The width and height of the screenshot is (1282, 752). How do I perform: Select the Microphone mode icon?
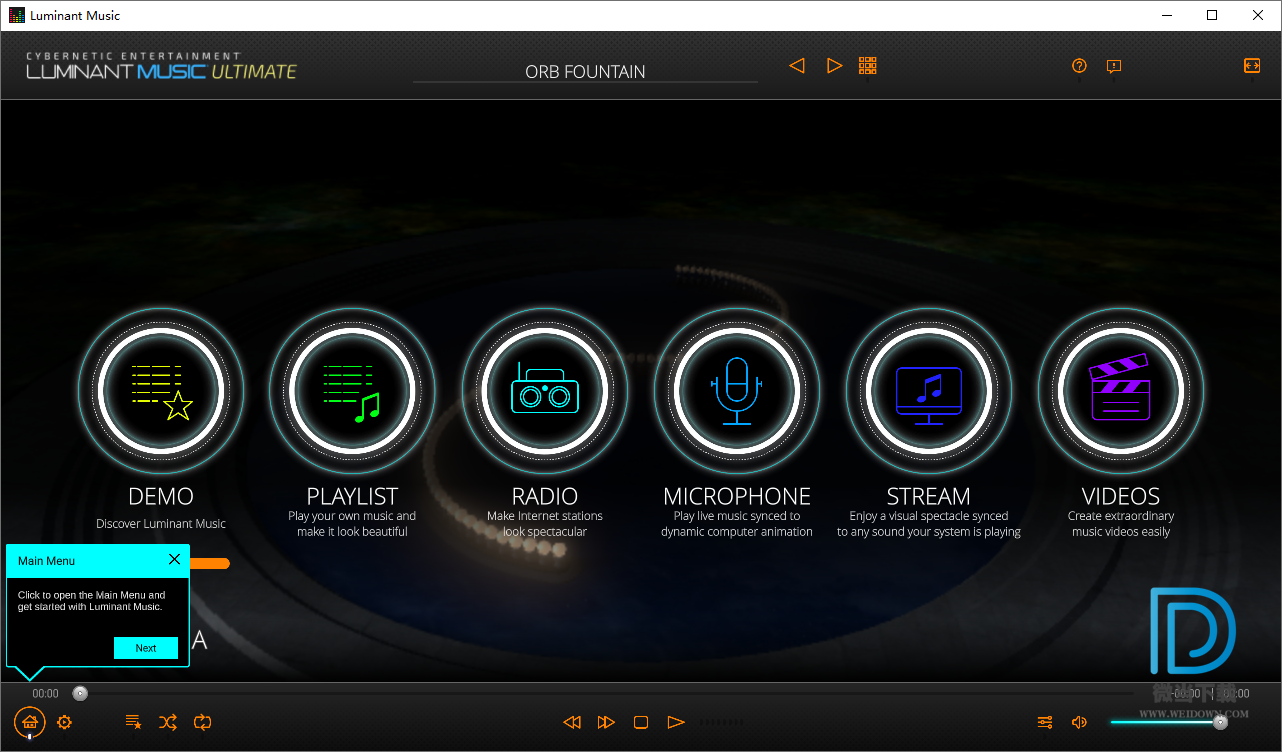pyautogui.click(x=737, y=390)
